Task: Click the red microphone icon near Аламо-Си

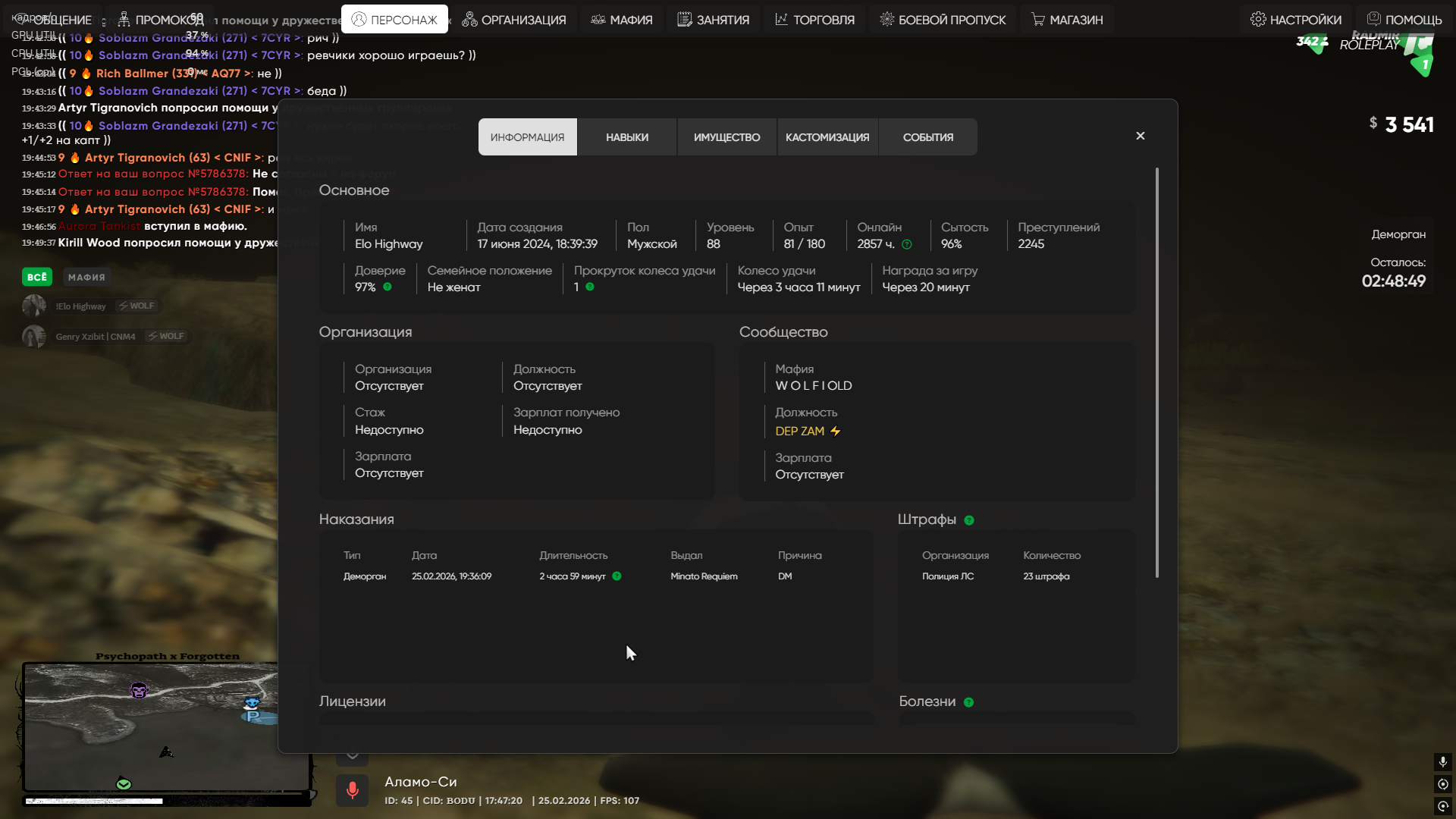Action: click(352, 790)
